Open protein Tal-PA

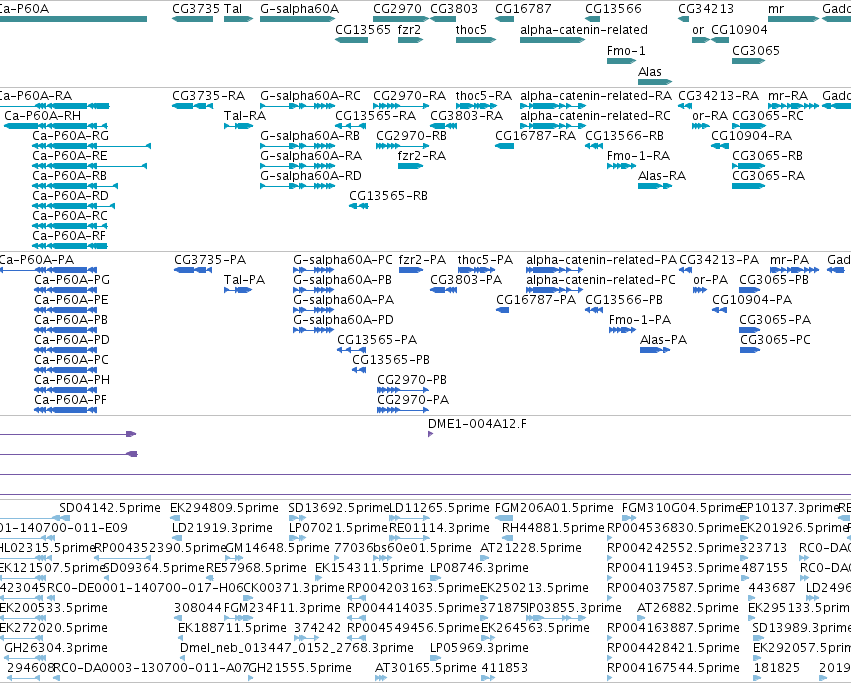click(x=244, y=280)
